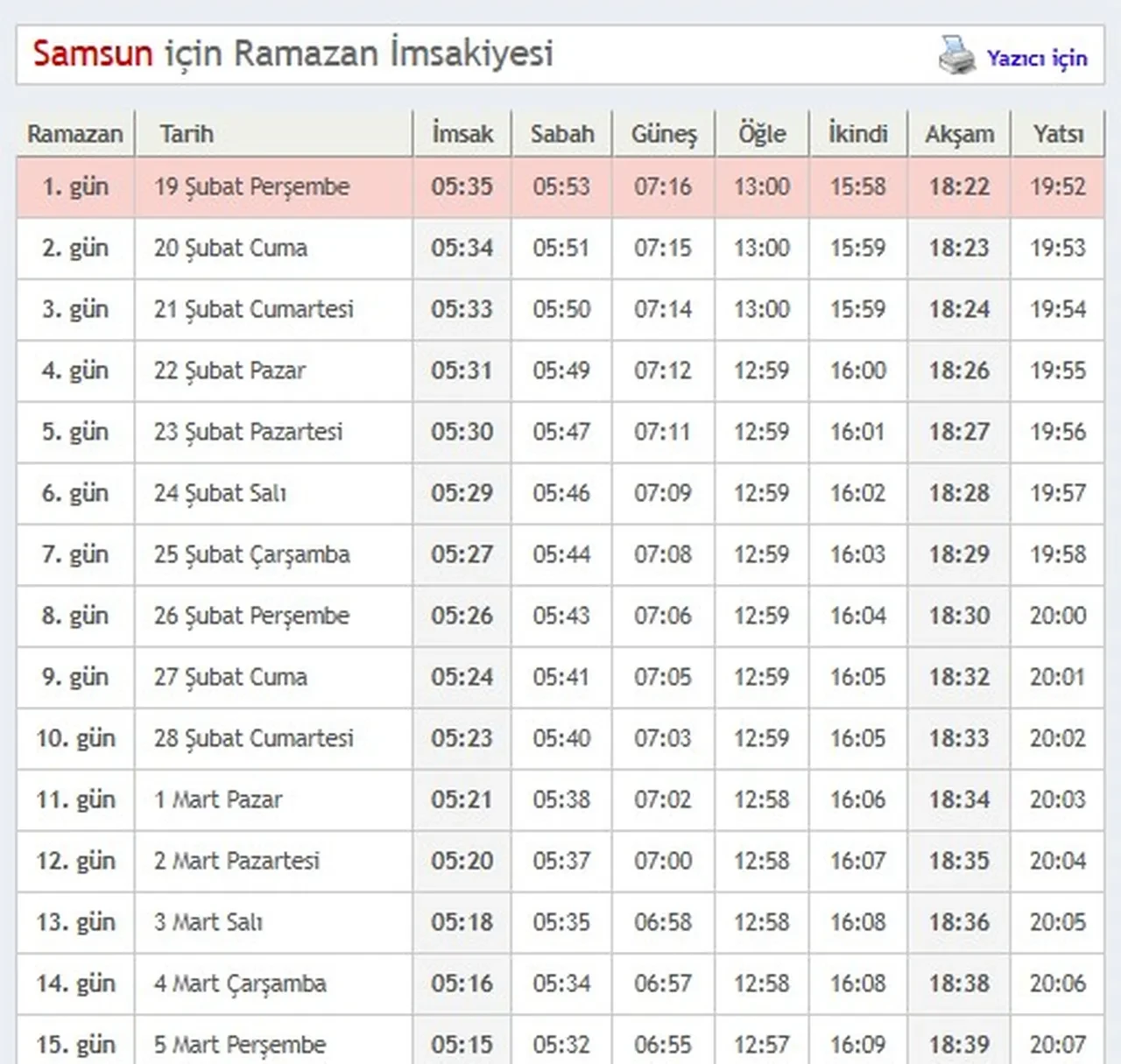1121x1064 pixels.
Task: Click the Akşam time 18:39 on day fifteen
Action: [x=959, y=1044]
